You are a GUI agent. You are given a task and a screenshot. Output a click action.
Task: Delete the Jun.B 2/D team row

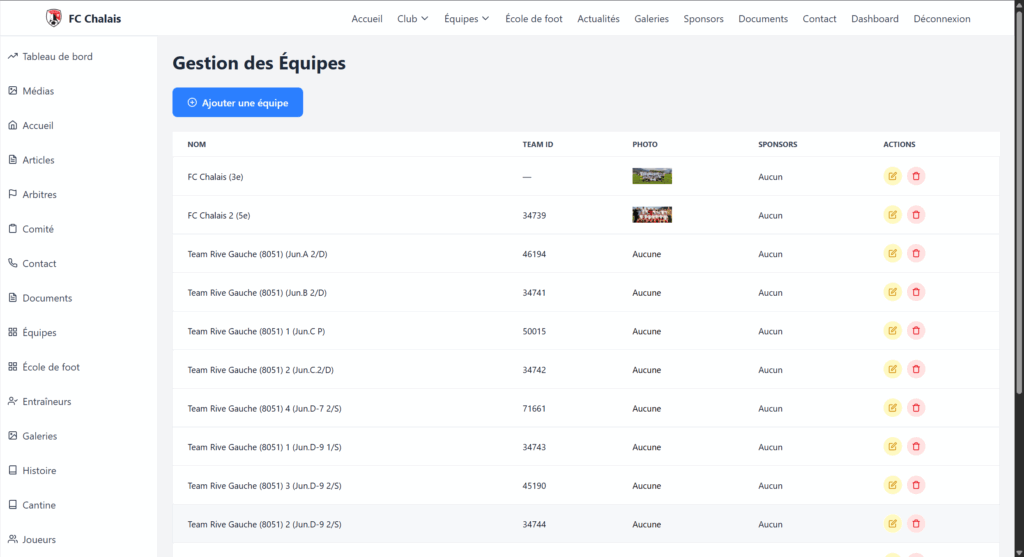916,292
